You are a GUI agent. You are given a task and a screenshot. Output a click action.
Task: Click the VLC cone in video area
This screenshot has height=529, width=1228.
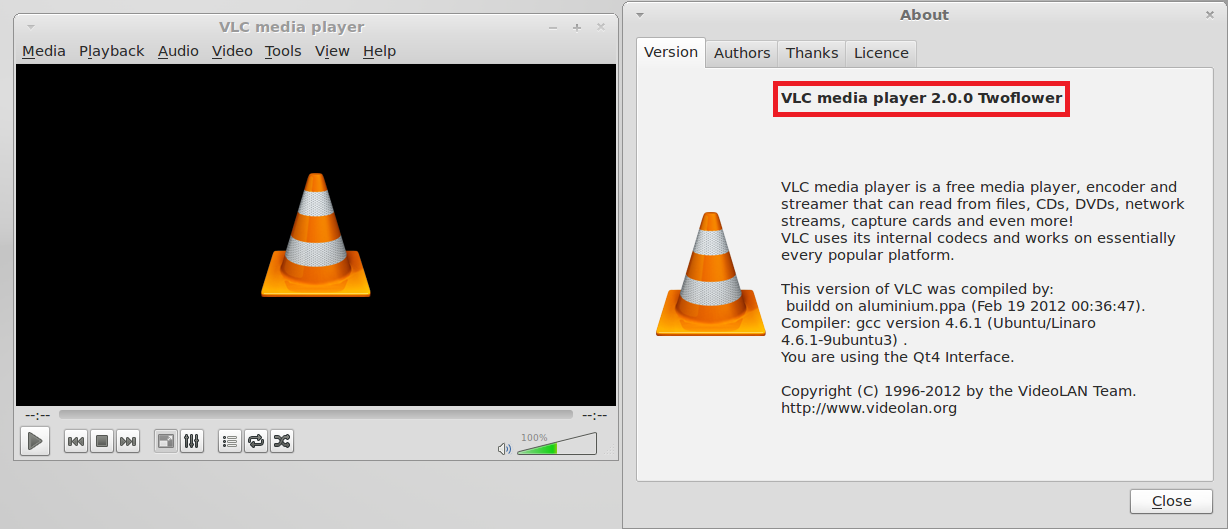(316, 235)
